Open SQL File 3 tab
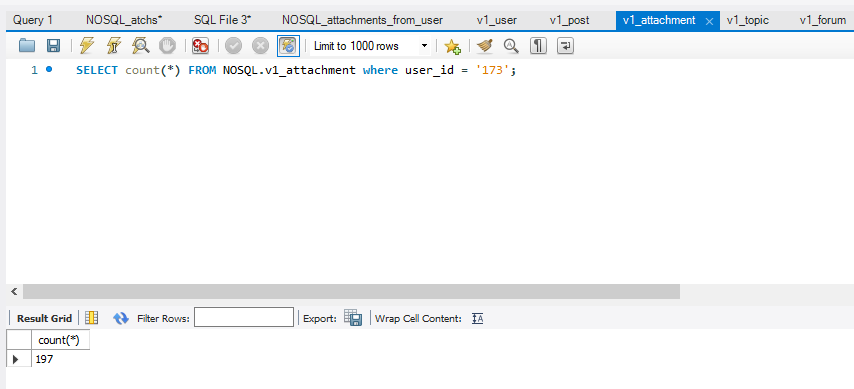Viewport: 854px width, 389px height. [x=222, y=20]
